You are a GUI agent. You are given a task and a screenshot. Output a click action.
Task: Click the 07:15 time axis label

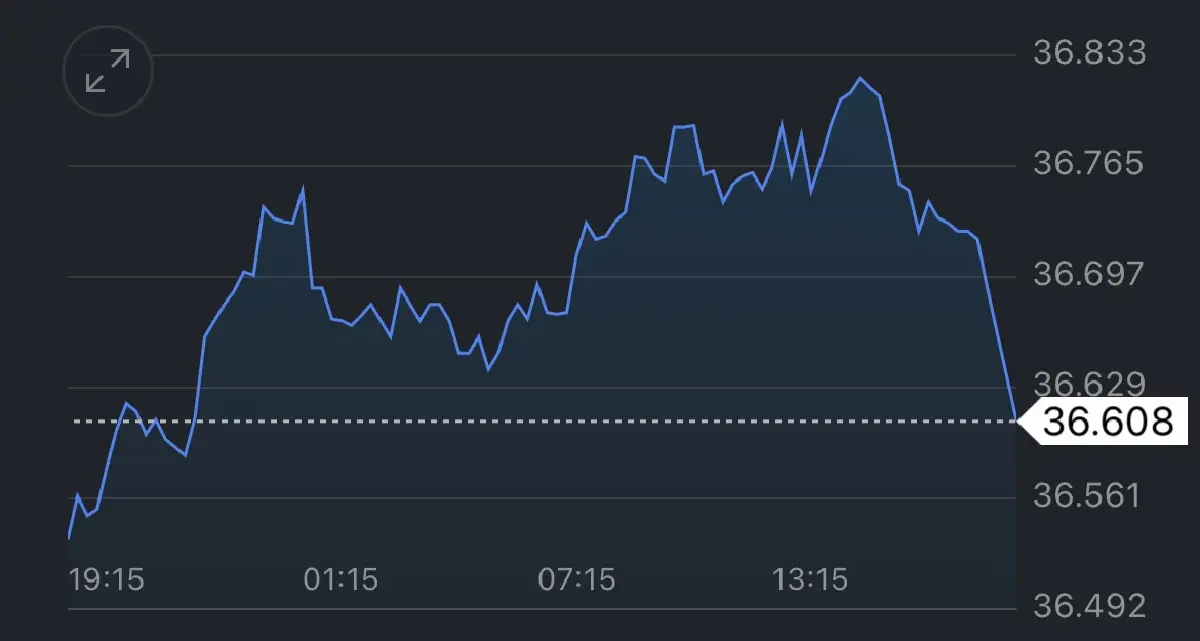click(578, 579)
